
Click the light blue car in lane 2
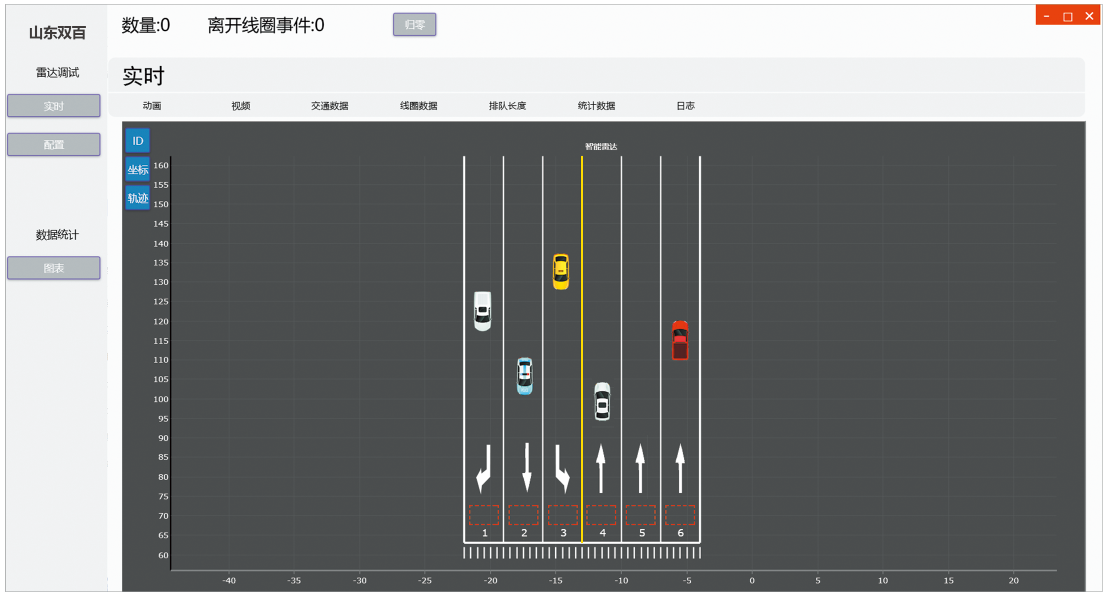524,376
